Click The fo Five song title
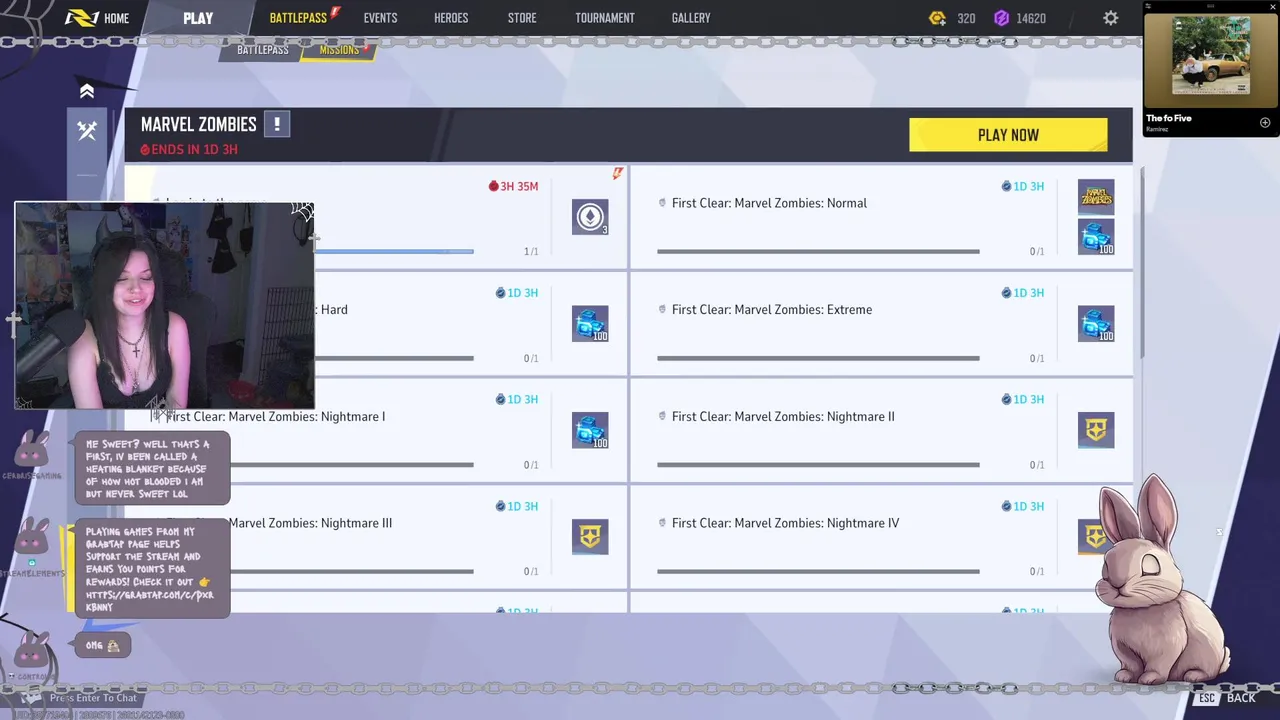 1168,118
